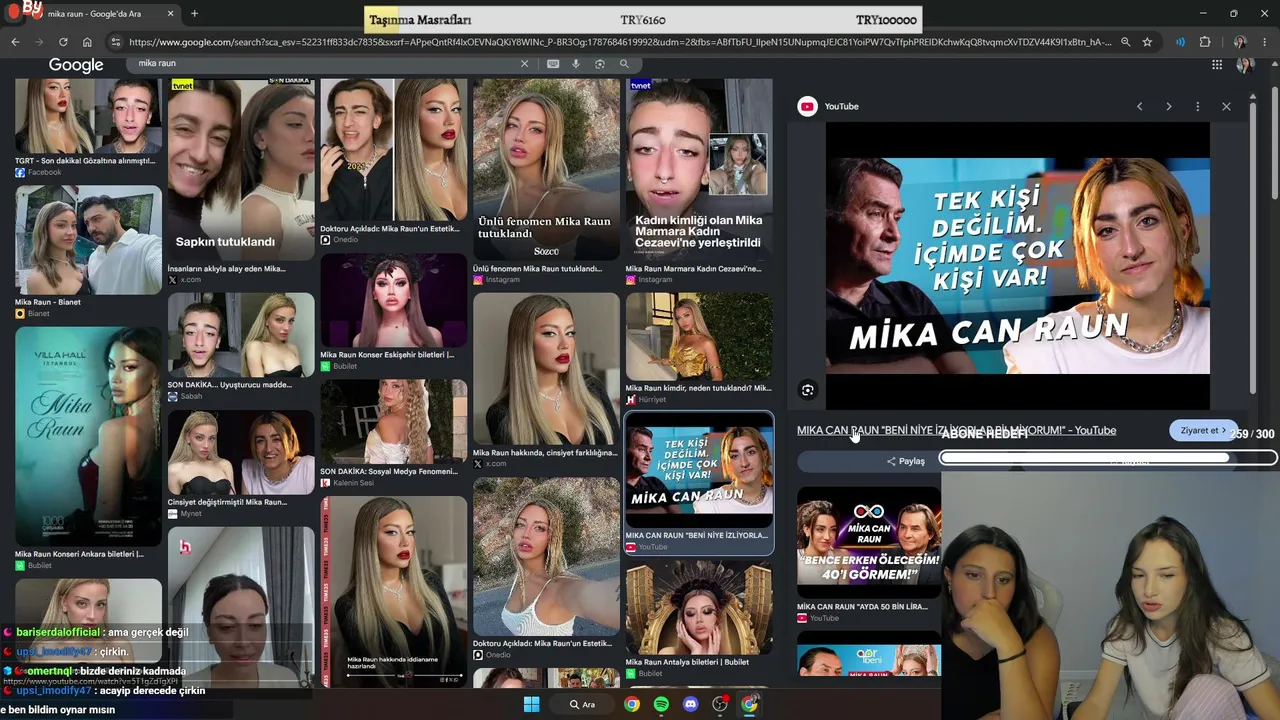The height and width of the screenshot is (720, 1280).
Task: Open 'Cinsiyet değiştirmişti! Mika Raun...' caption
Action: (227, 502)
